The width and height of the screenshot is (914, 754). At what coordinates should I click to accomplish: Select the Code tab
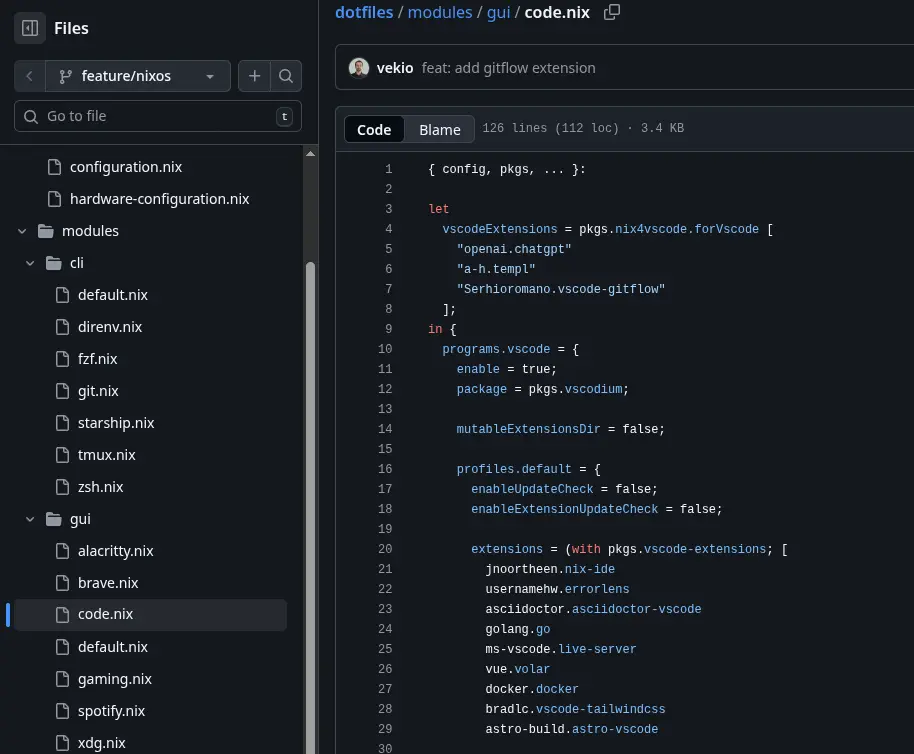[x=374, y=128]
